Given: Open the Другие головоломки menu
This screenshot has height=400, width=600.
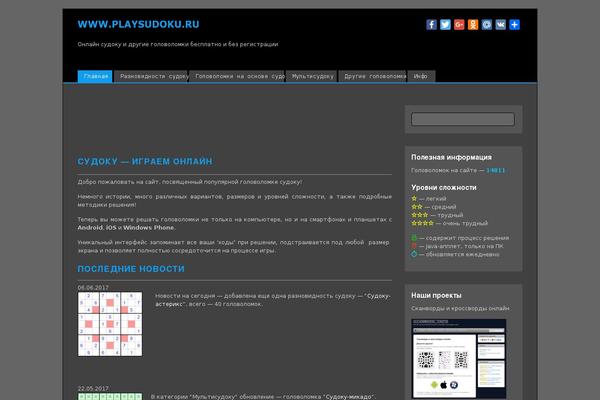Looking at the screenshot, I should (372, 76).
